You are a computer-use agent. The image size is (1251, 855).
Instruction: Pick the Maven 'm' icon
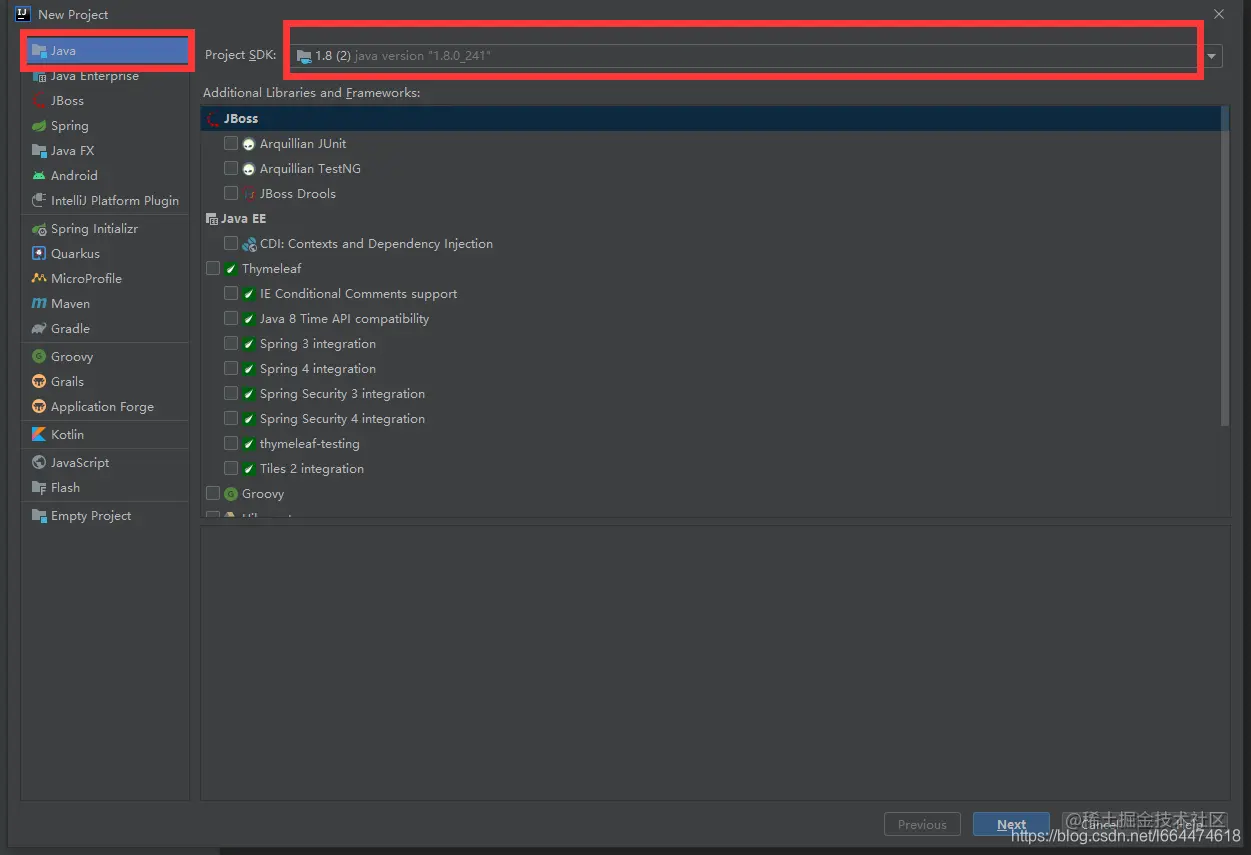(x=39, y=304)
